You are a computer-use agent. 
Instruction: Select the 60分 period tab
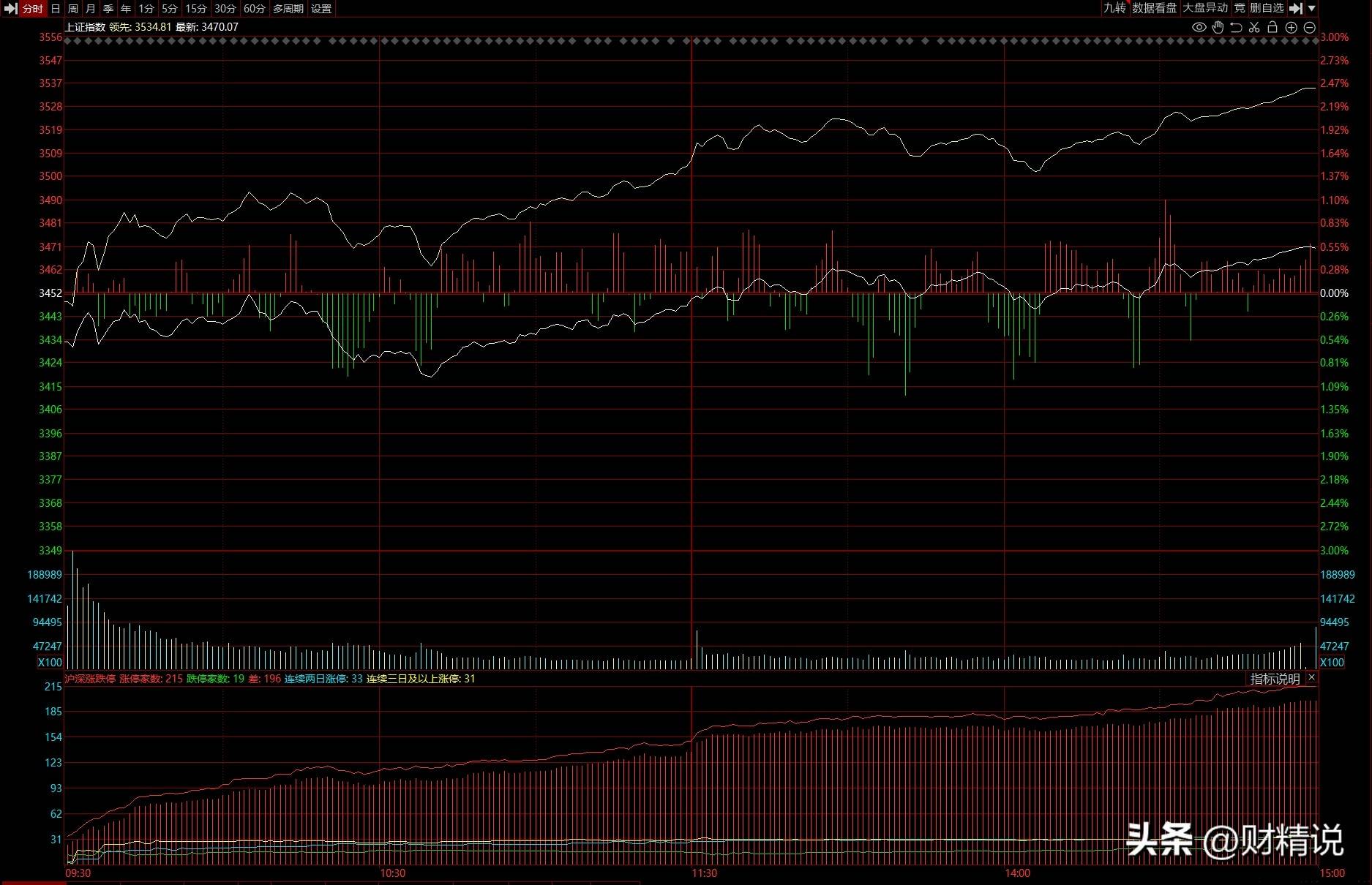(255, 9)
